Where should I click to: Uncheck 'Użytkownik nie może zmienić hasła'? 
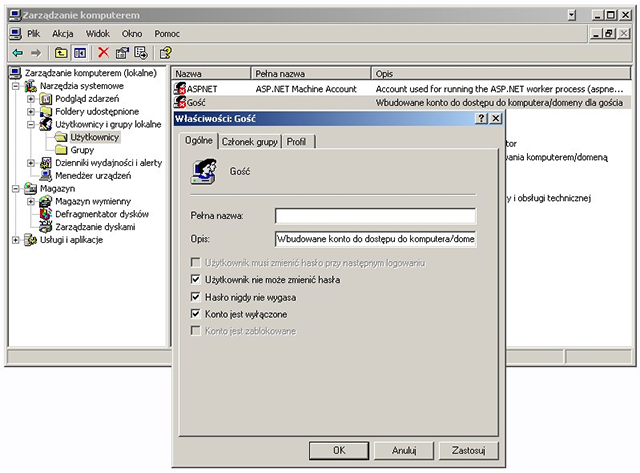[x=196, y=280]
